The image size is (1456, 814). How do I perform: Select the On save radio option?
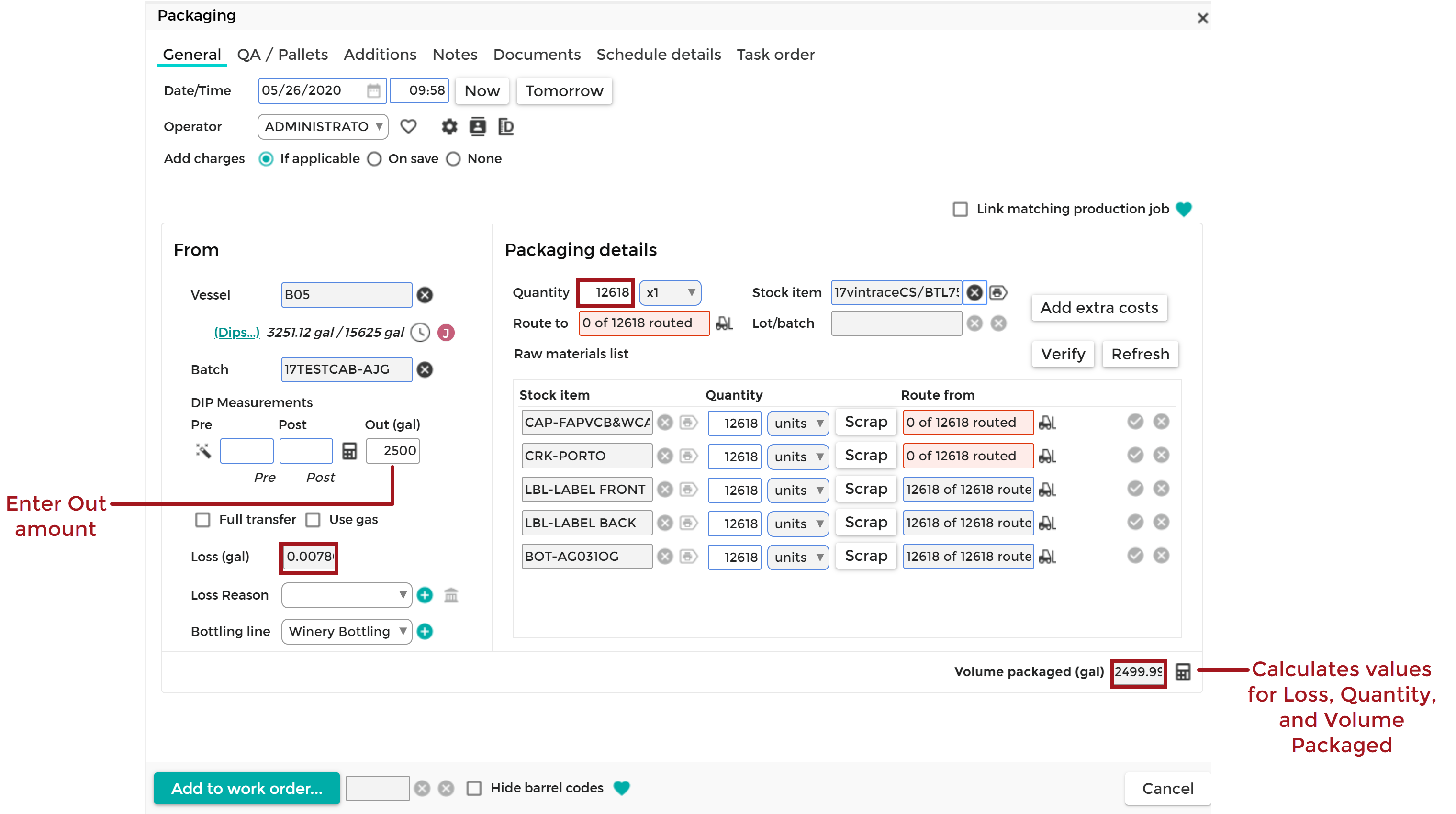coord(374,159)
